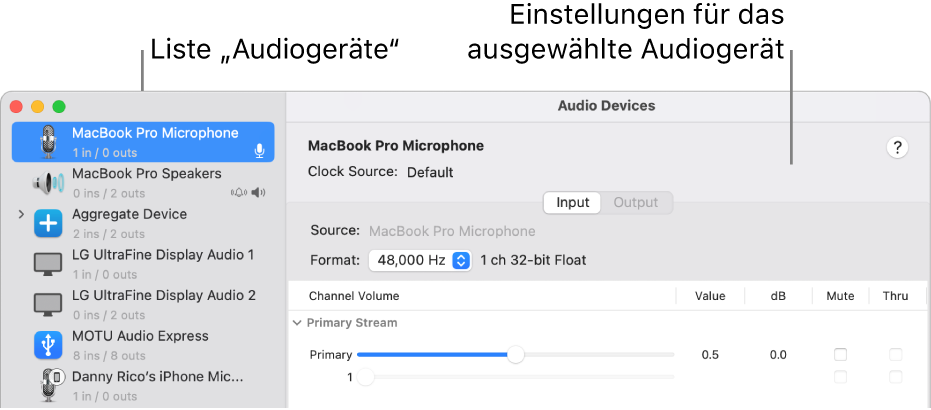931x410 pixels.
Task: Click the Aggregate Device plus icon
Action: pyautogui.click(x=49, y=223)
